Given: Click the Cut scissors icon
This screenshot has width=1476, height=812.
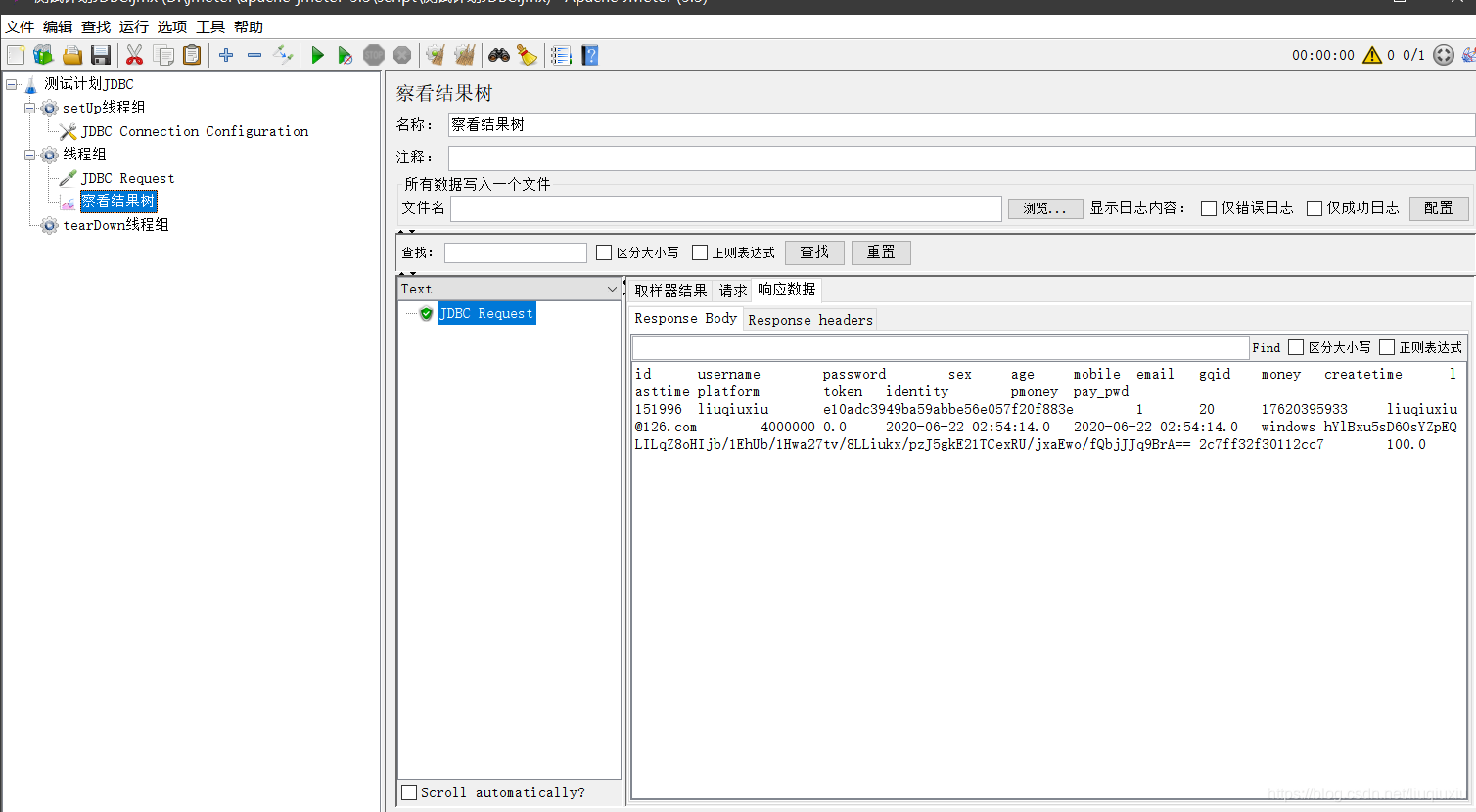Looking at the screenshot, I should tap(134, 55).
